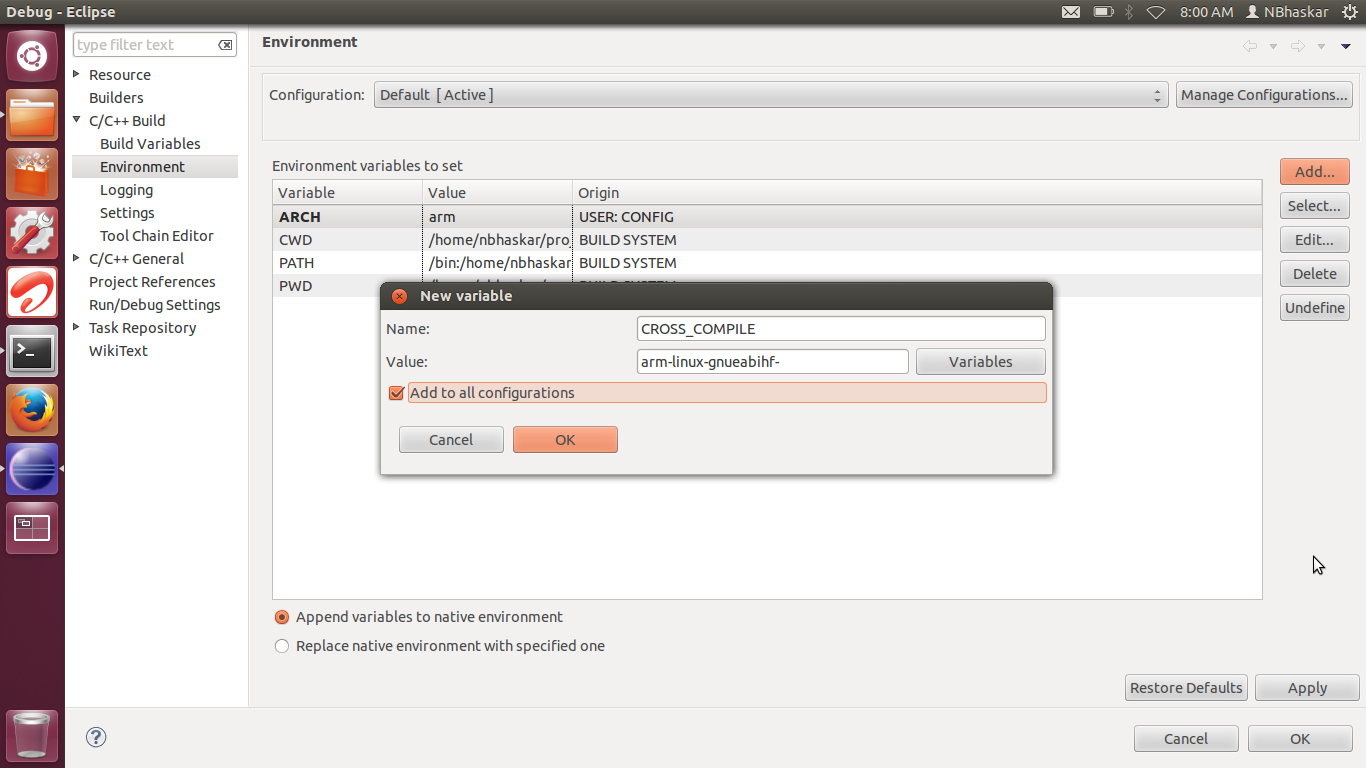
Task: Close the New variable dialog
Action: (x=398, y=296)
